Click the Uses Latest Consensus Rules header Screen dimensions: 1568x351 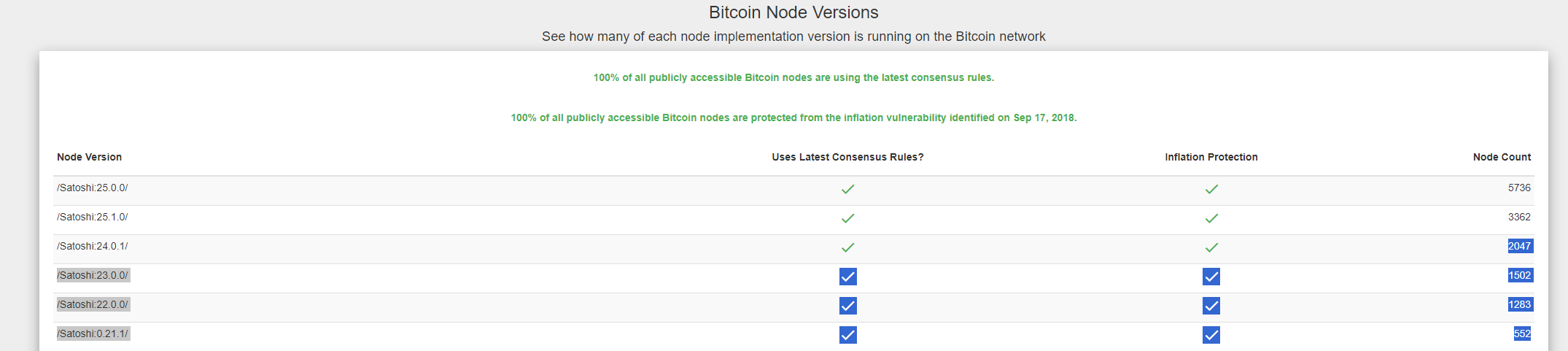click(847, 157)
